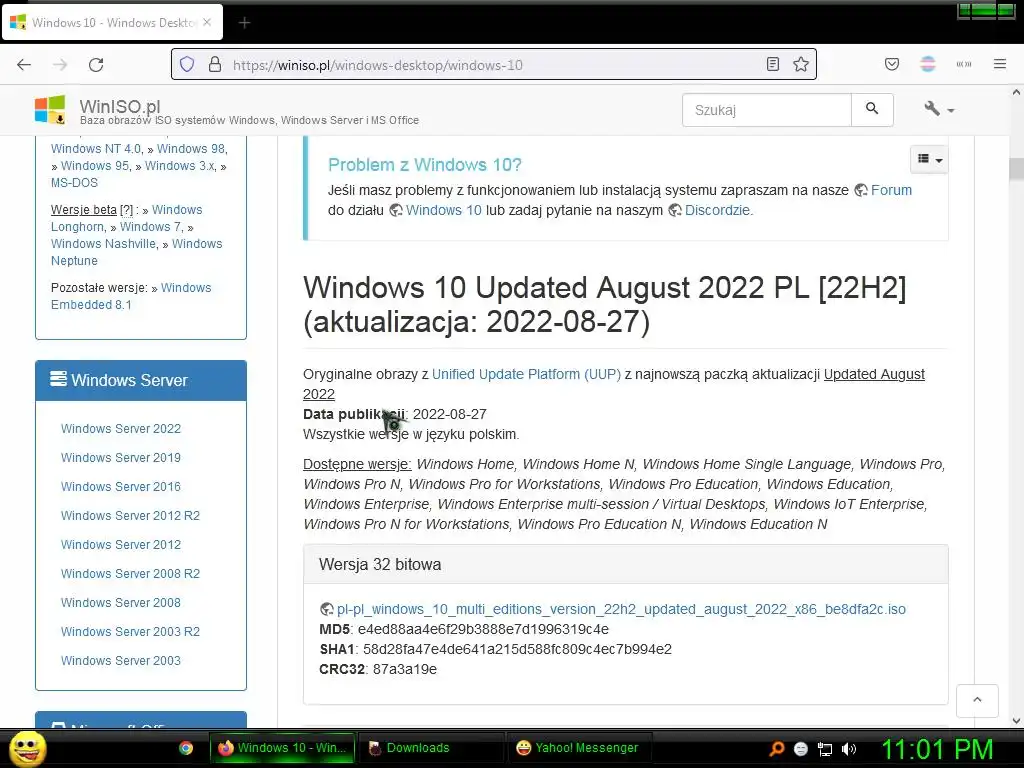Open the Unified Update Platform (UUP) link

(x=526, y=374)
